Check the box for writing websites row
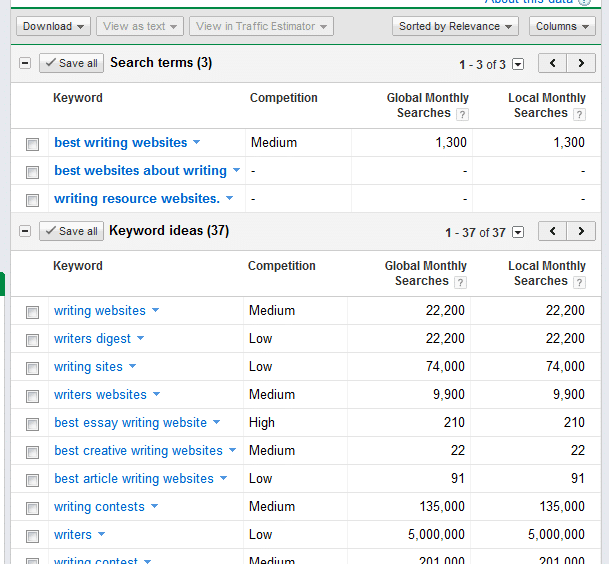 (32, 312)
